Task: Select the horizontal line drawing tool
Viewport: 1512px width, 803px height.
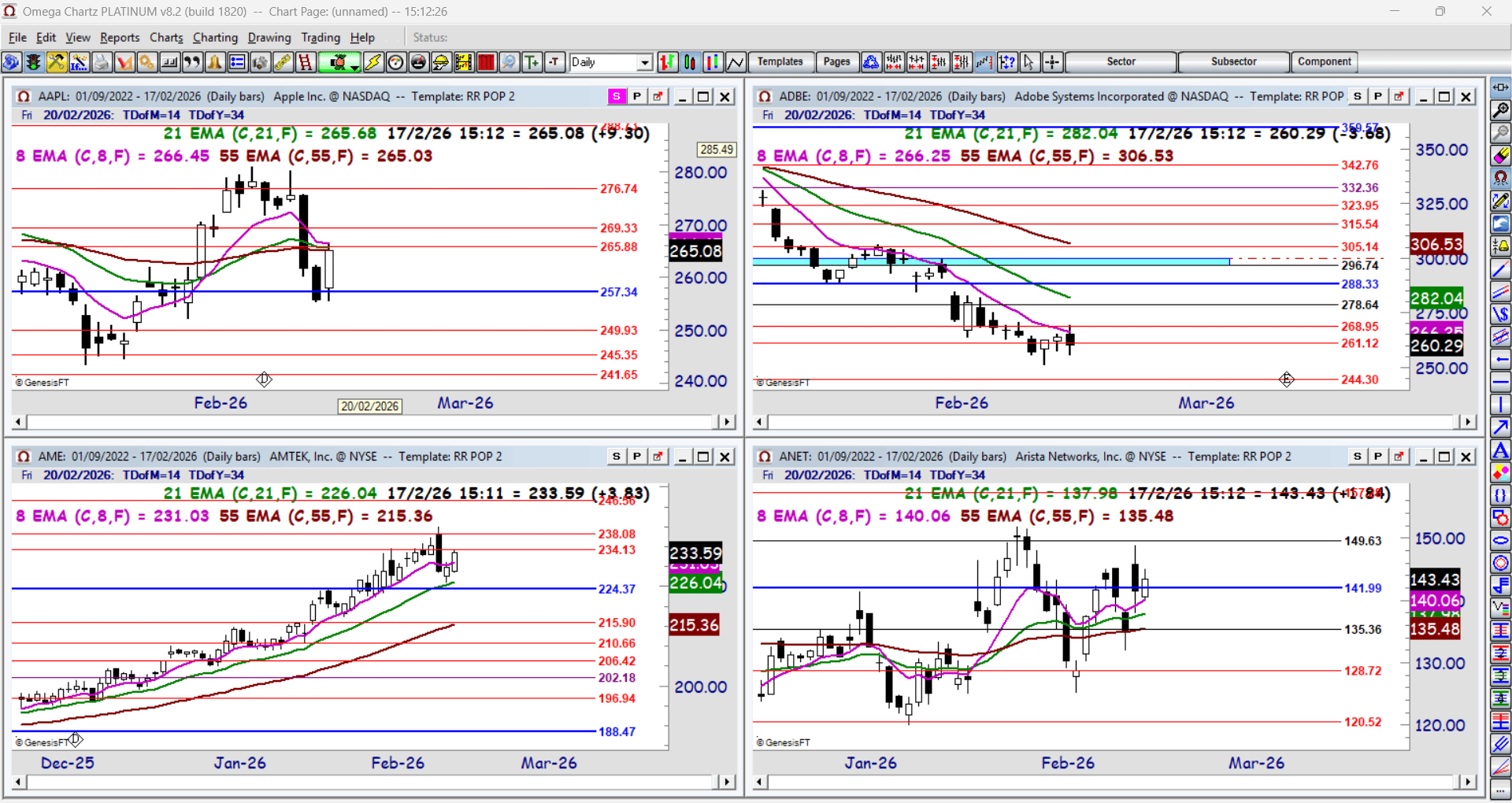Action: pyautogui.click(x=1501, y=383)
